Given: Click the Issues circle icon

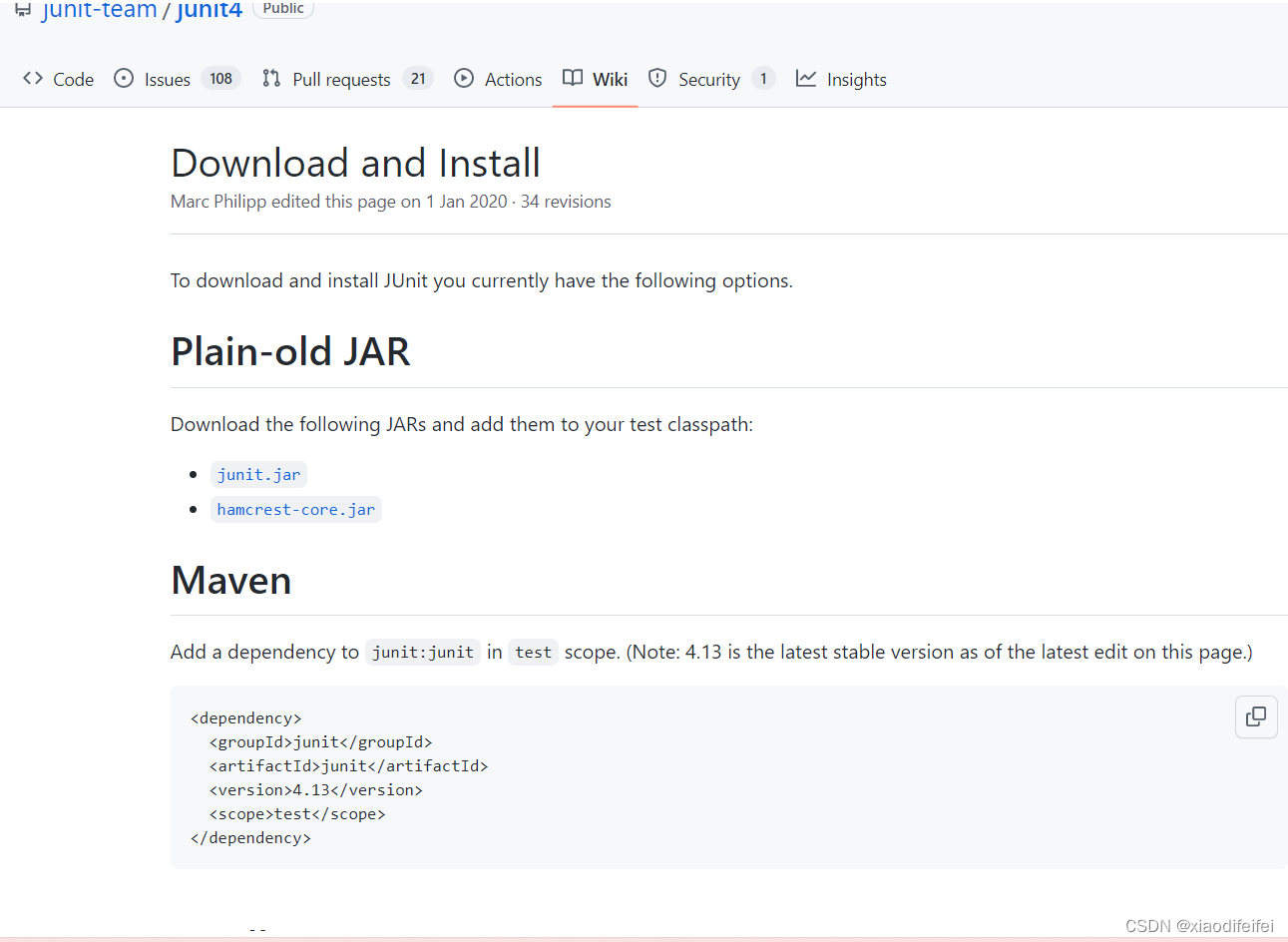Looking at the screenshot, I should (x=124, y=78).
